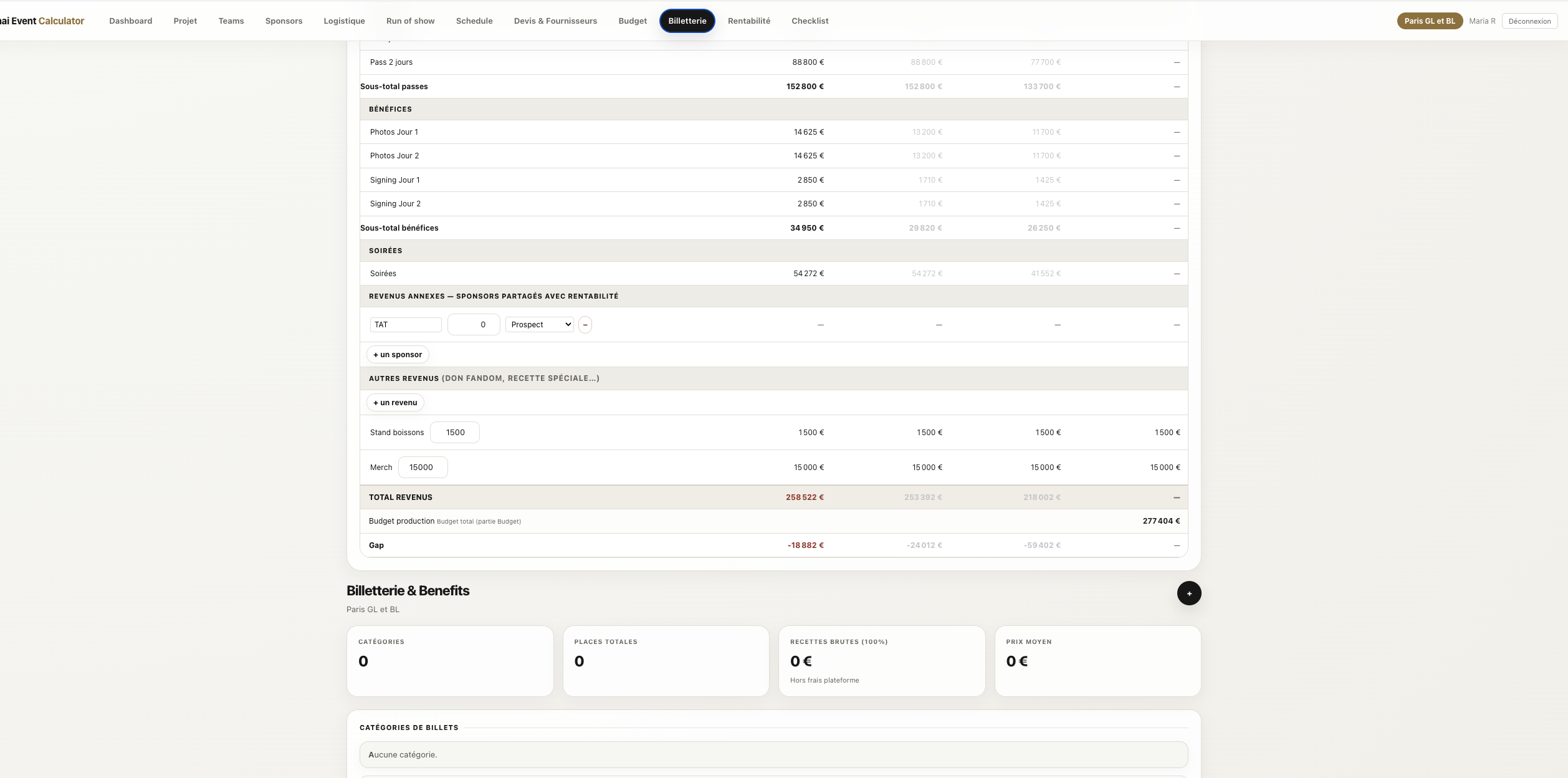1568x778 pixels.
Task: Switch to the Projet tab
Action: (185, 21)
